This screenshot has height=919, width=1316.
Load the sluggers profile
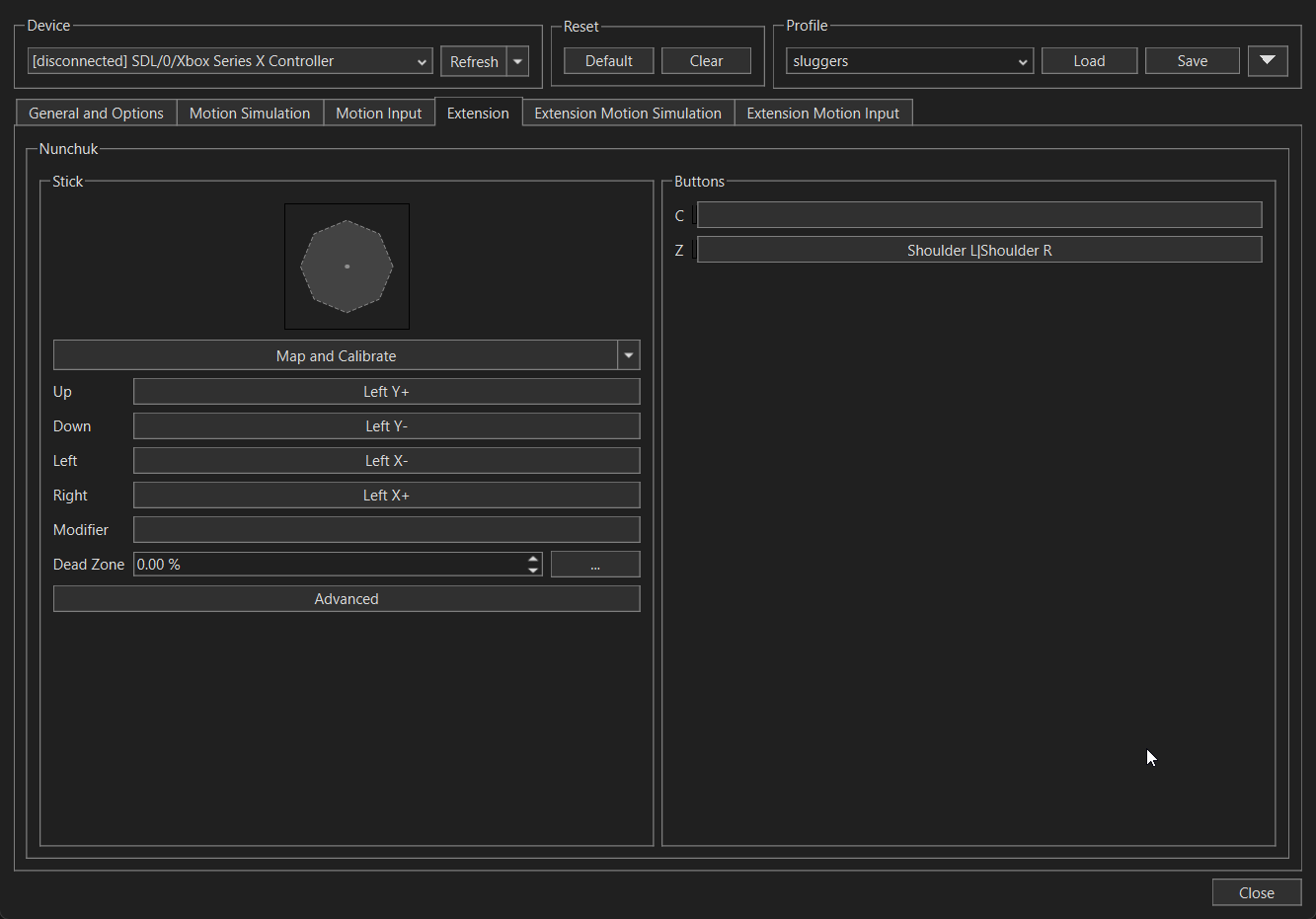(x=1089, y=61)
